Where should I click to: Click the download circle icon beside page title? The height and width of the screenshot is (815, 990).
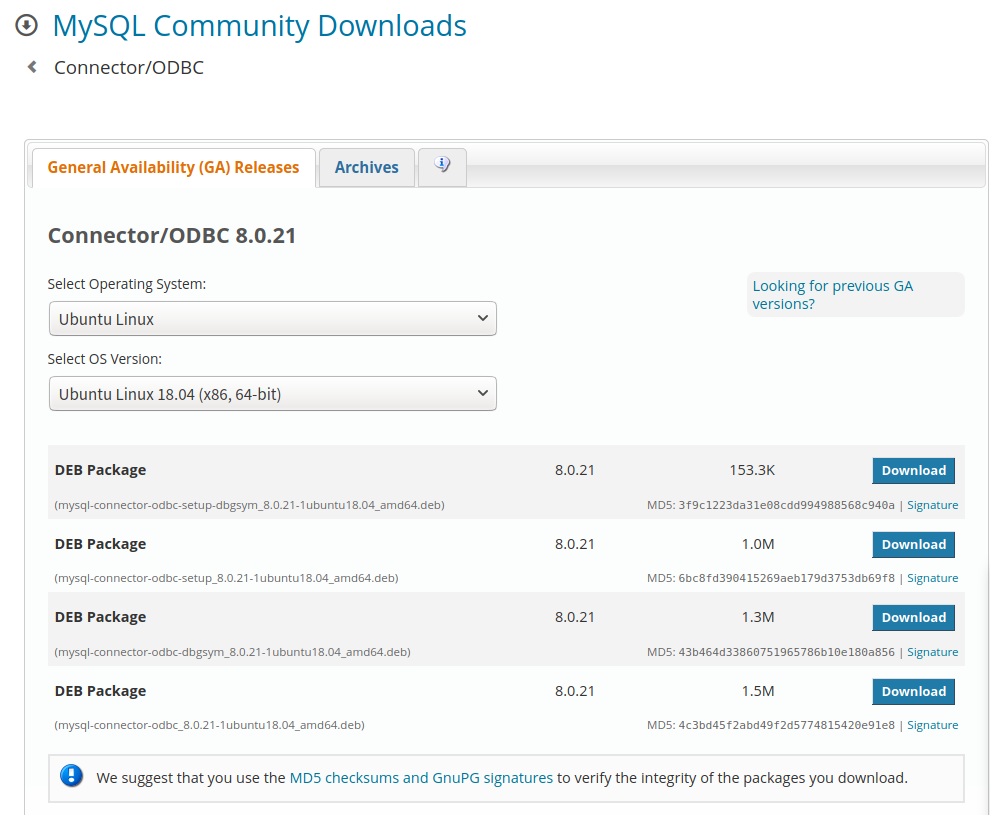pyautogui.click(x=27, y=26)
